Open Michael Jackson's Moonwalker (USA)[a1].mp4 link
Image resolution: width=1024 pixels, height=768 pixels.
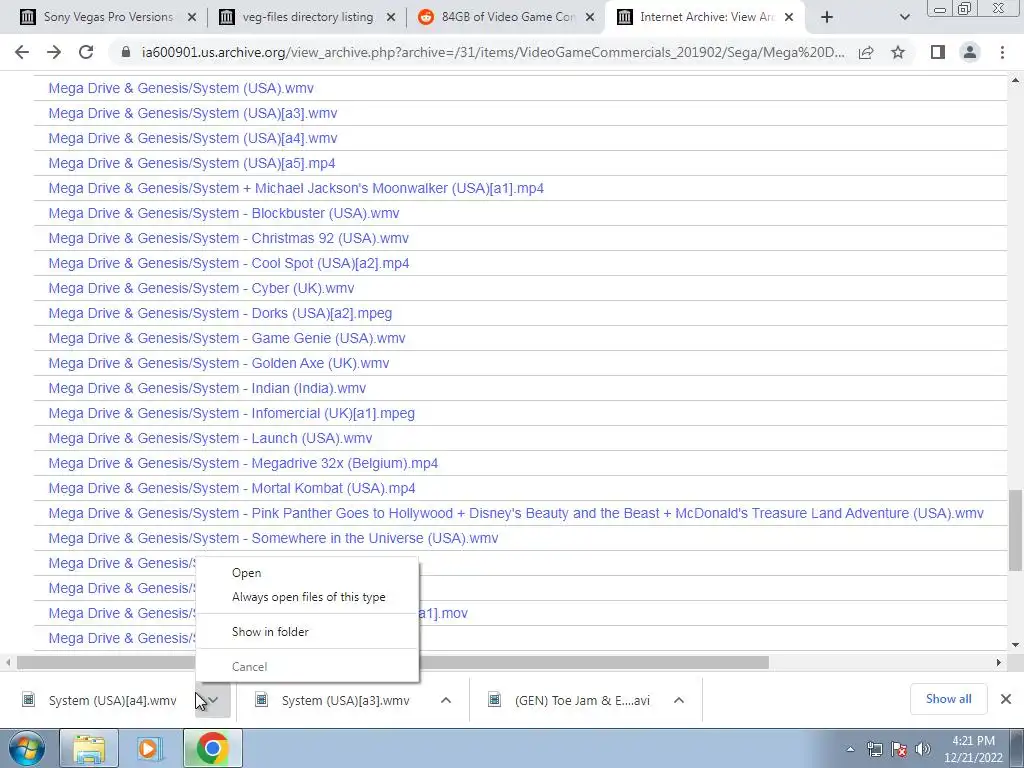296,188
